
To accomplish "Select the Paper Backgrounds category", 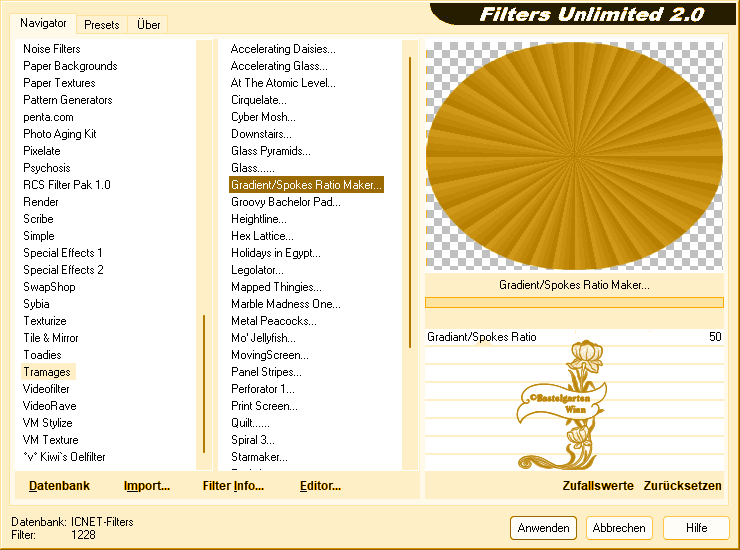I will coord(70,66).
